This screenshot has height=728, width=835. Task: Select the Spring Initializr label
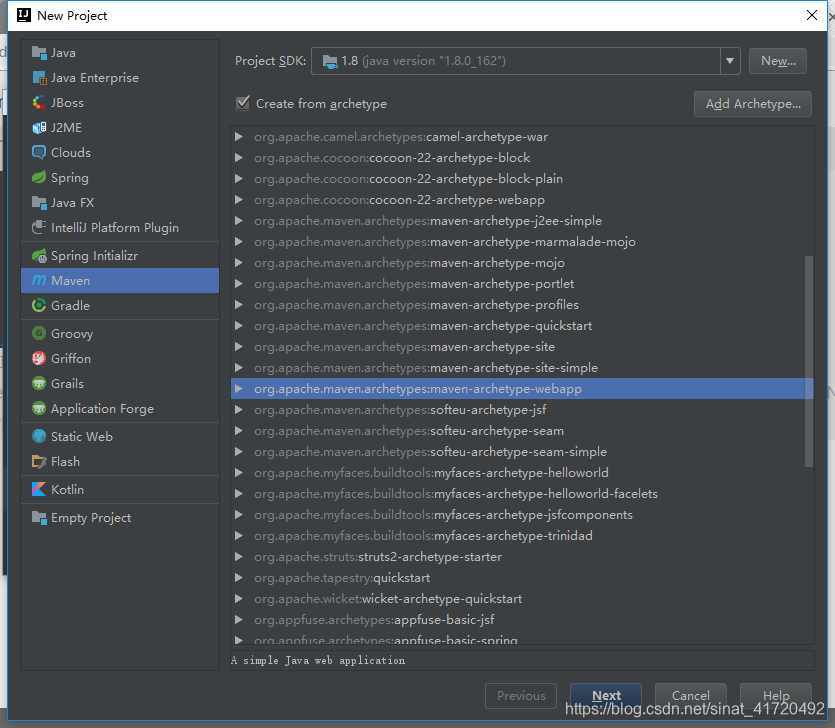(x=94, y=256)
